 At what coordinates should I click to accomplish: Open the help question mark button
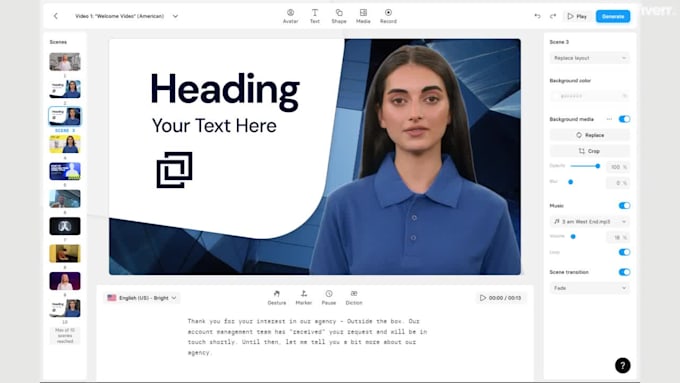coord(622,365)
